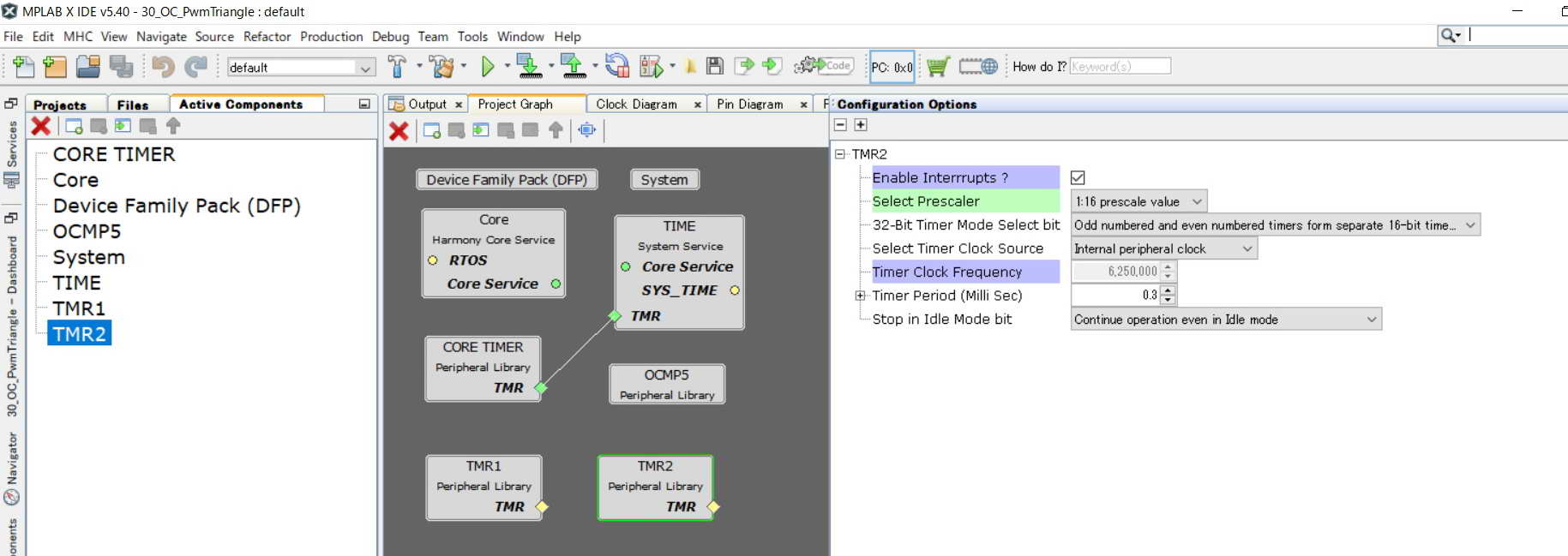Open the Stop in Idle Mode dropdown
This screenshot has width=1568, height=556.
[x=1226, y=320]
